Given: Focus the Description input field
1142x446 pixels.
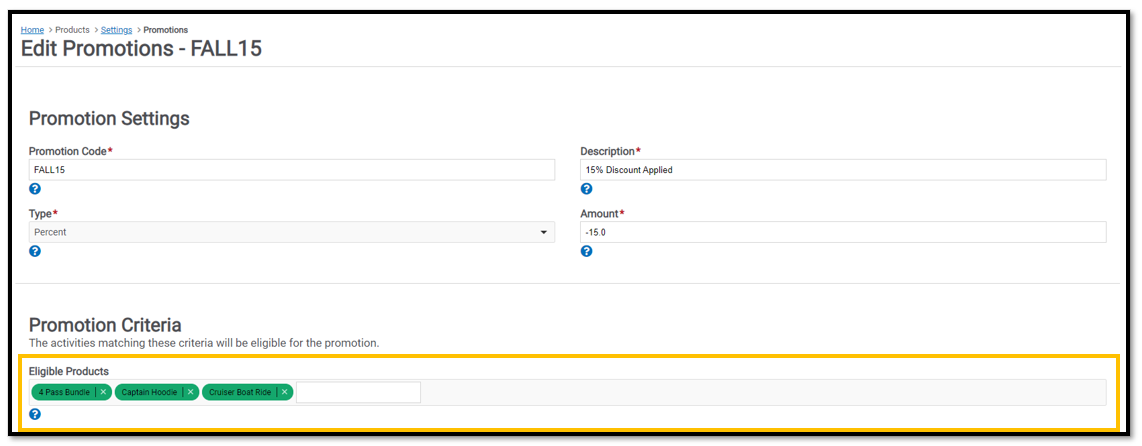Looking at the screenshot, I should [x=843, y=170].
